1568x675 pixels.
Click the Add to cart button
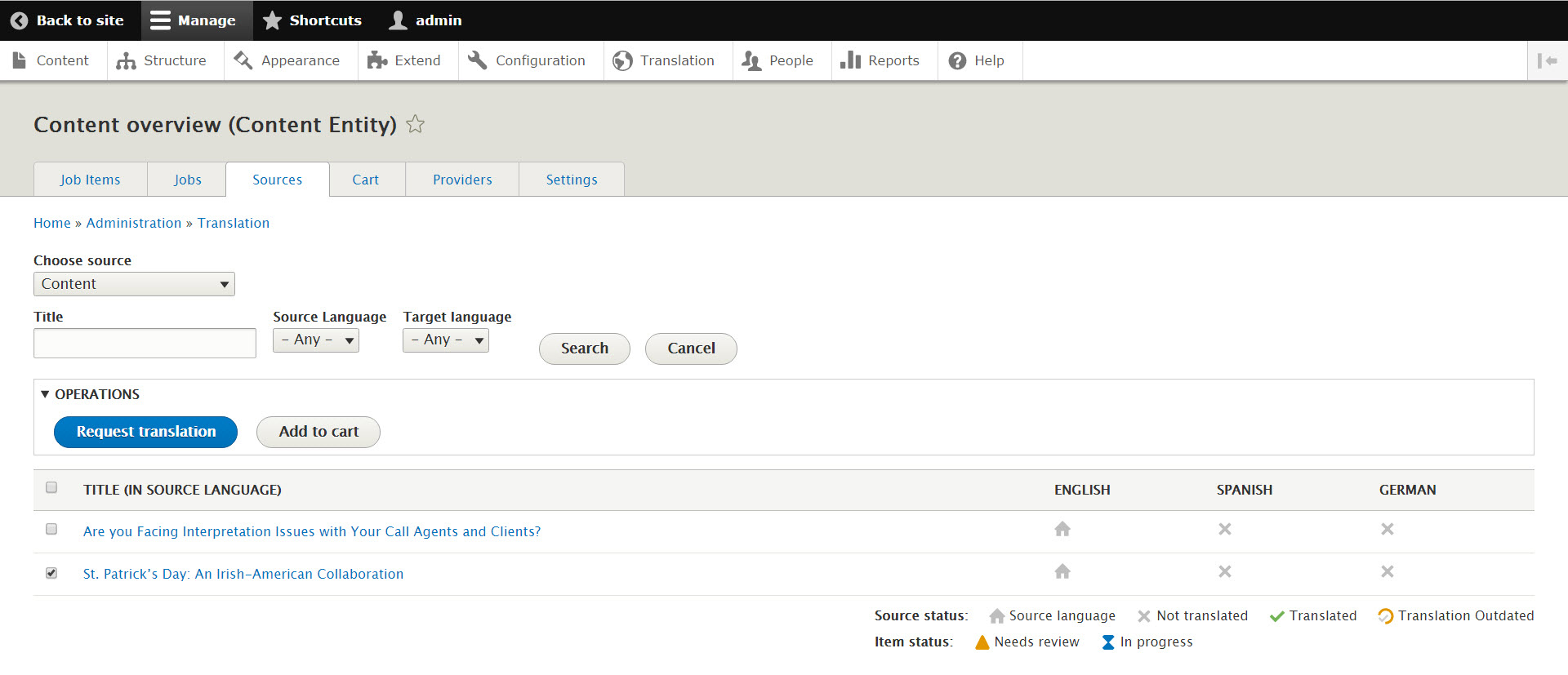[x=318, y=432]
